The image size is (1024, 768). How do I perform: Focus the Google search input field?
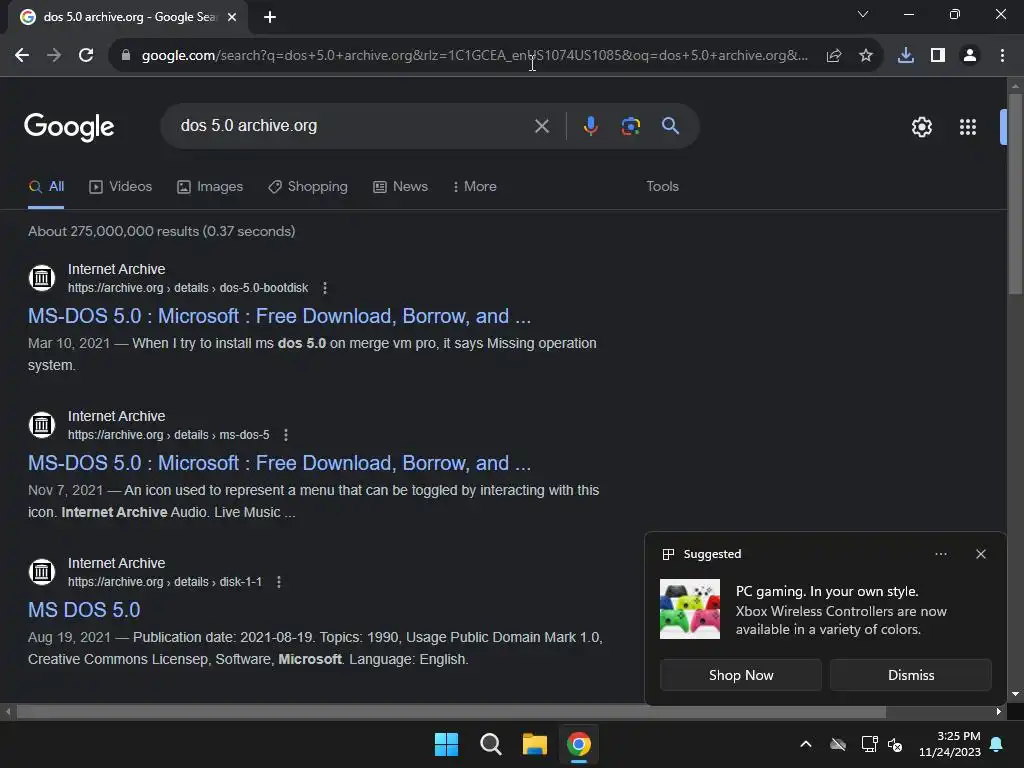[353, 125]
